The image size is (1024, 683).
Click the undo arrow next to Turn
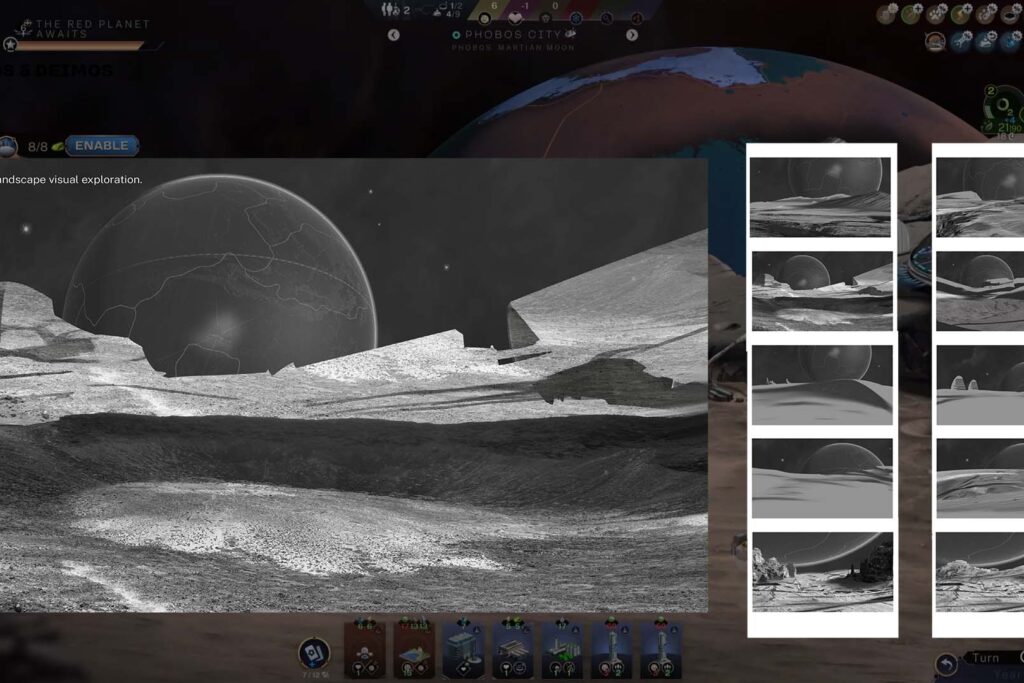tap(946, 665)
